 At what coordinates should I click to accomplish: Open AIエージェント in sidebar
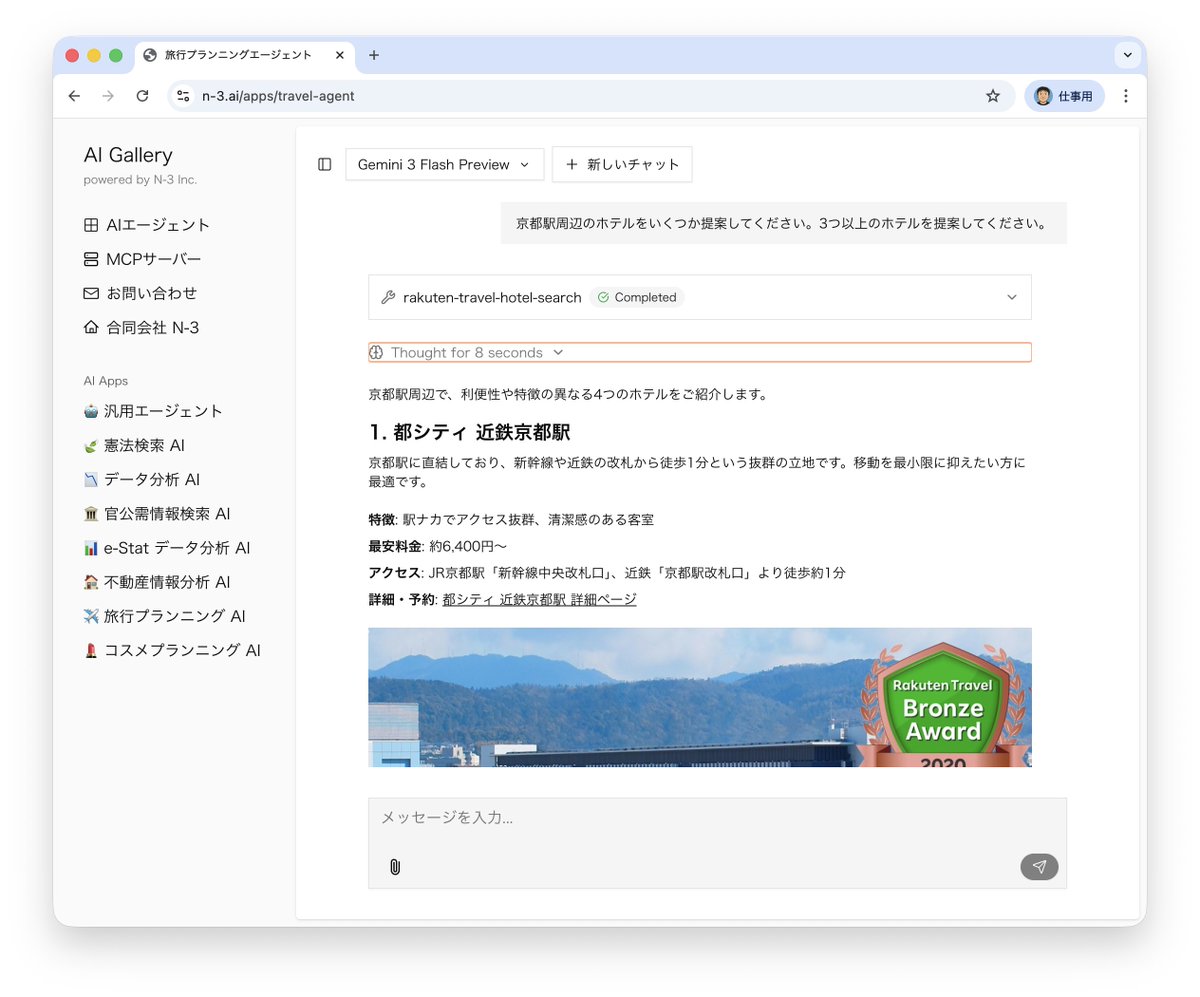point(147,225)
